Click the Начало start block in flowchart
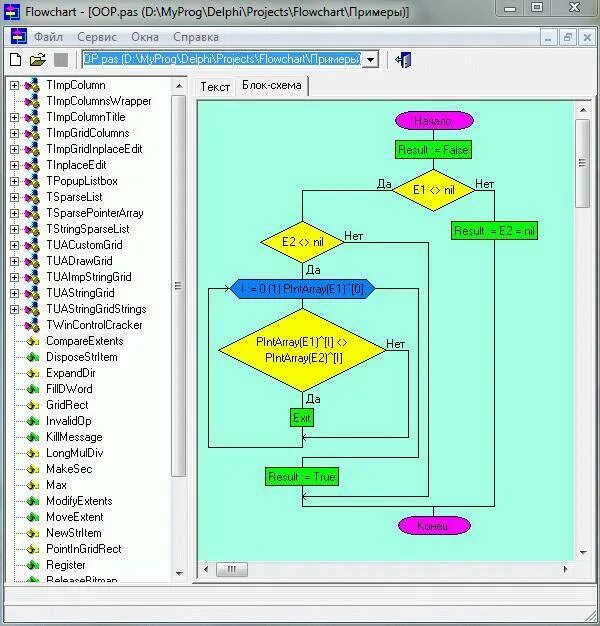The width and height of the screenshot is (600, 626). (434, 121)
